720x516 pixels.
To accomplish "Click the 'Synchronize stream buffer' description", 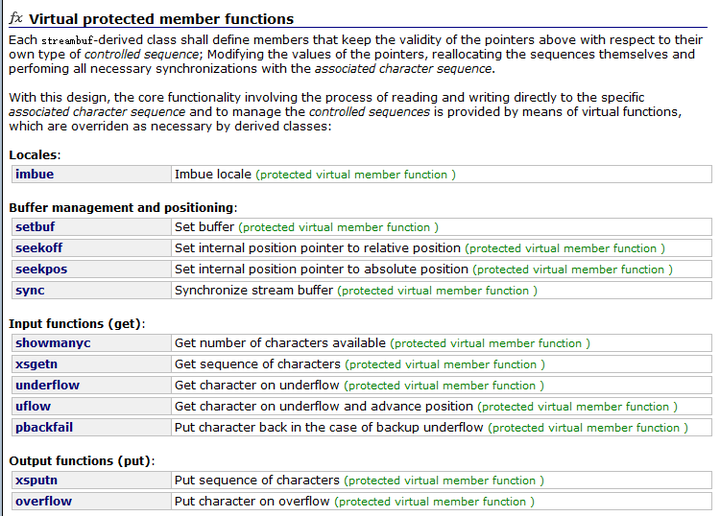I will click(x=254, y=290).
